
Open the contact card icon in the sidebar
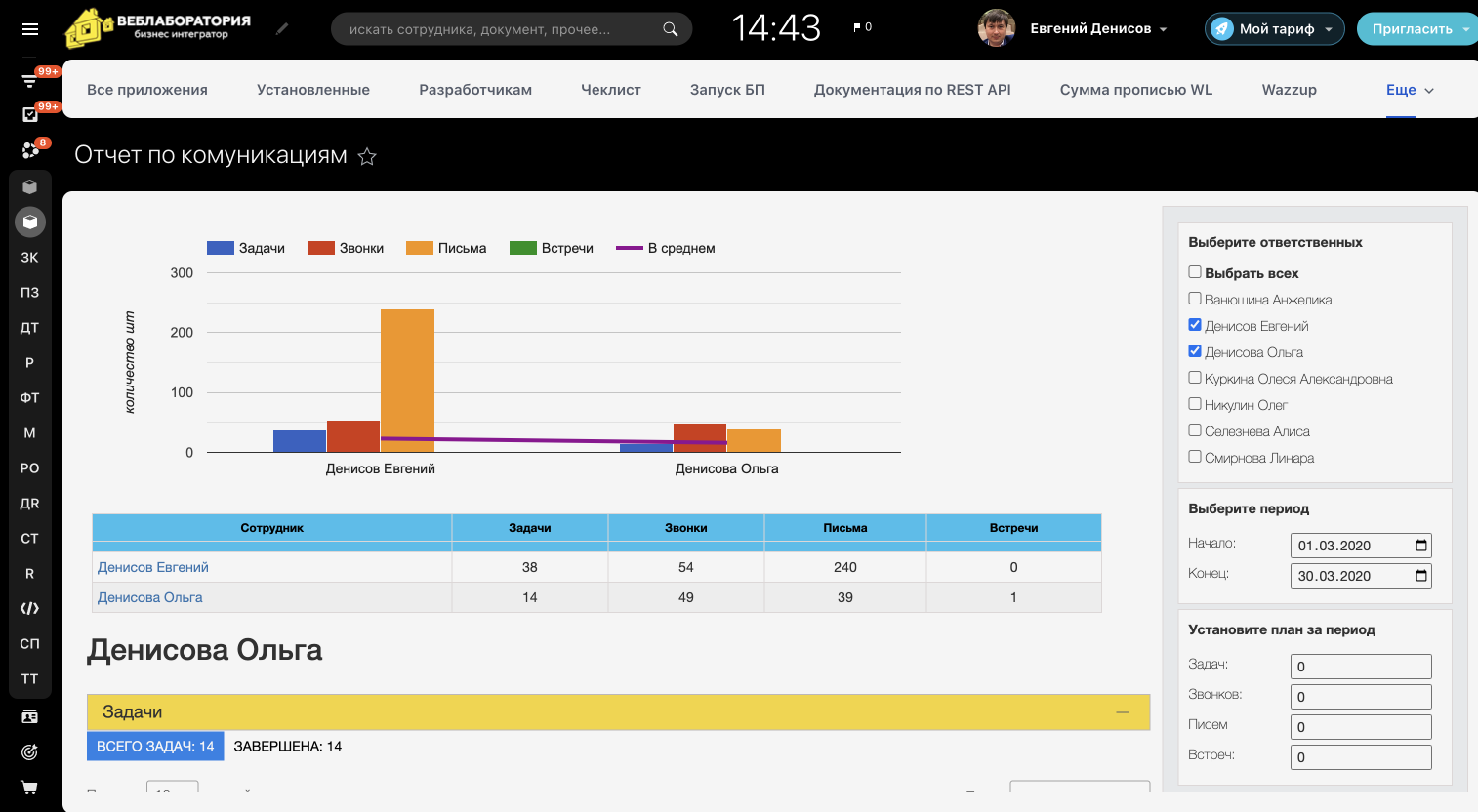click(x=29, y=716)
